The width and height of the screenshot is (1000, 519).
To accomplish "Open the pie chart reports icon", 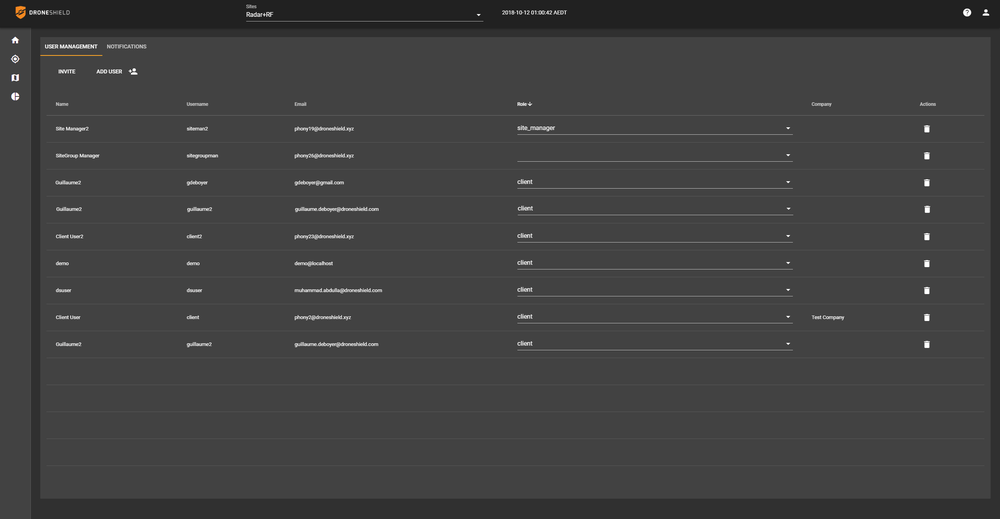I will coord(15,97).
